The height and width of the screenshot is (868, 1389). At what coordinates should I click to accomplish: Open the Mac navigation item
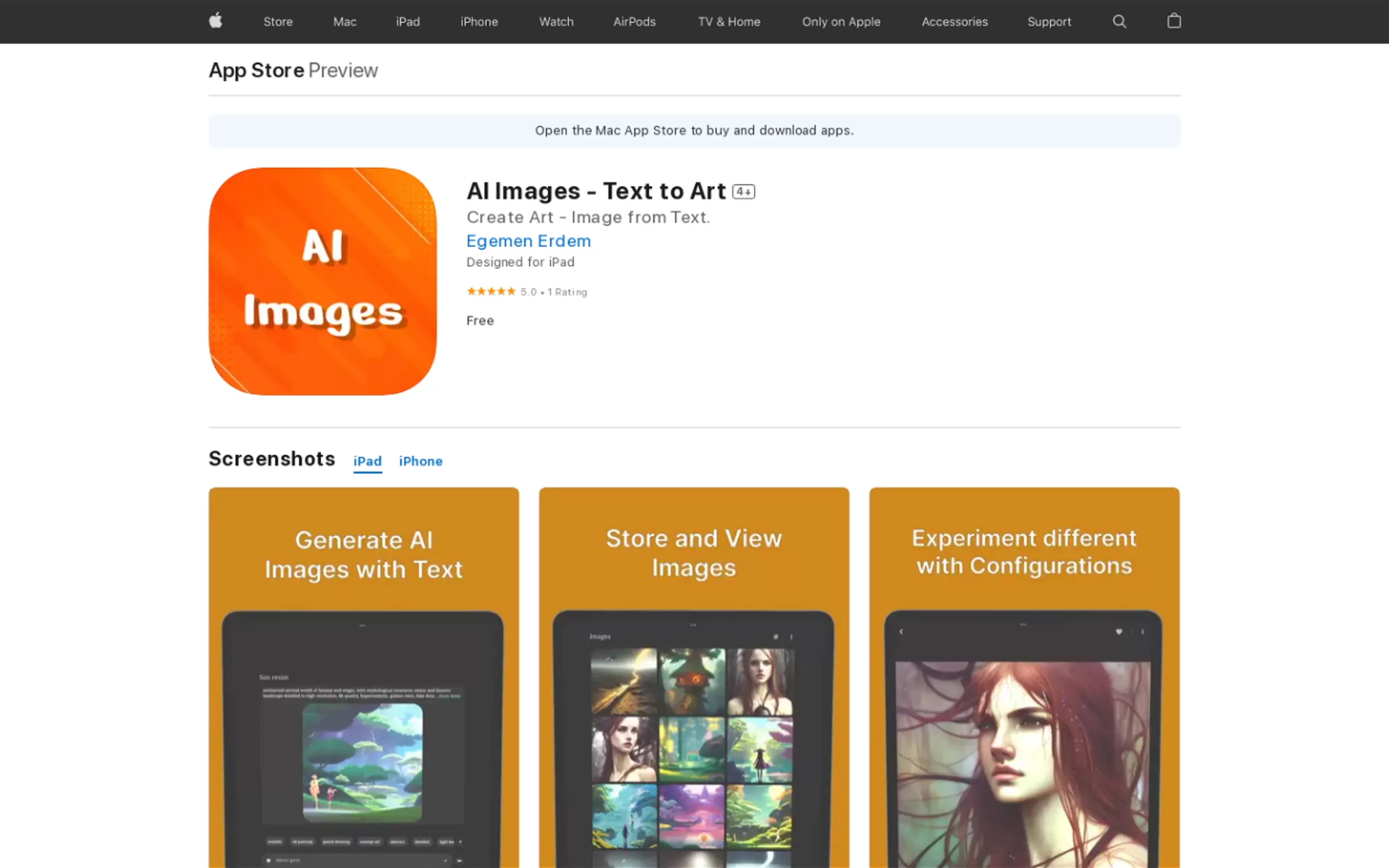(345, 22)
